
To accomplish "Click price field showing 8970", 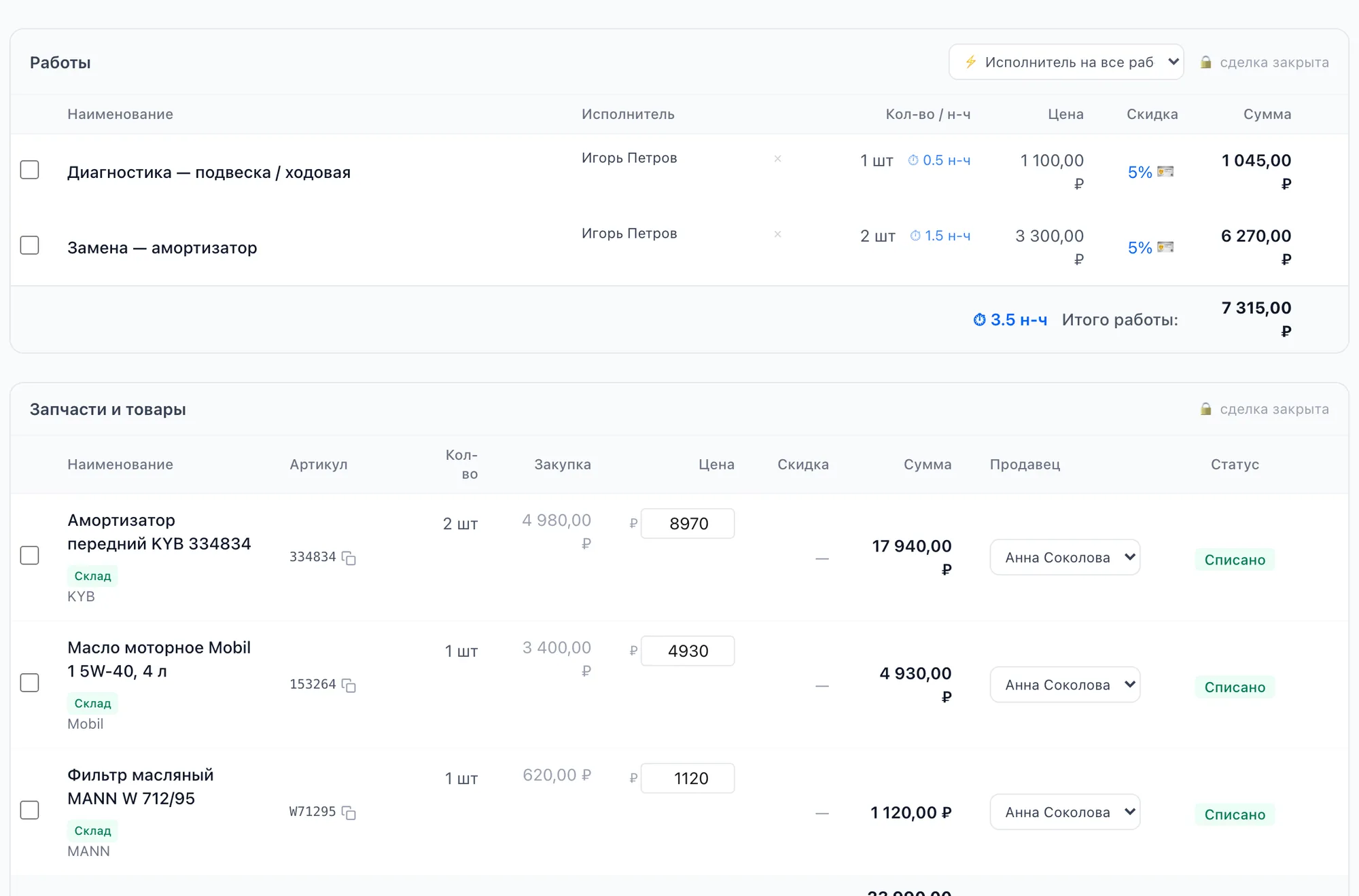I will (x=688, y=523).
